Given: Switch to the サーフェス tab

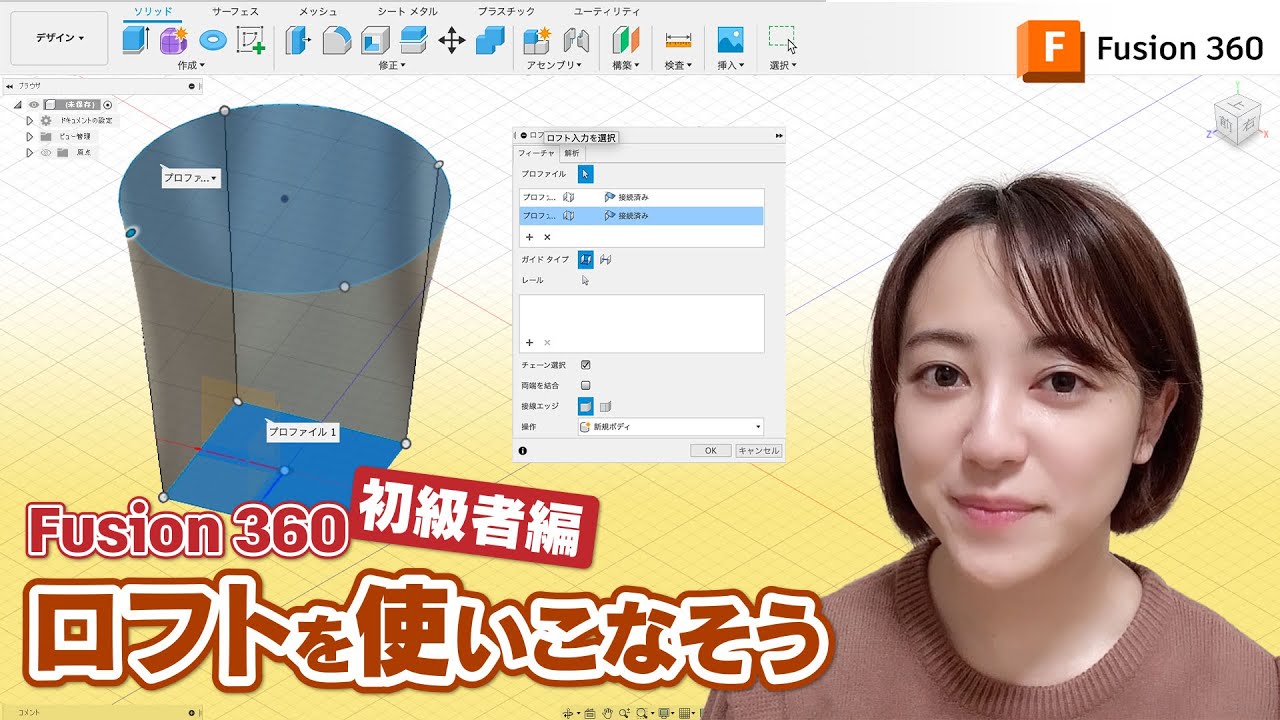Looking at the screenshot, I should pyautogui.click(x=235, y=11).
